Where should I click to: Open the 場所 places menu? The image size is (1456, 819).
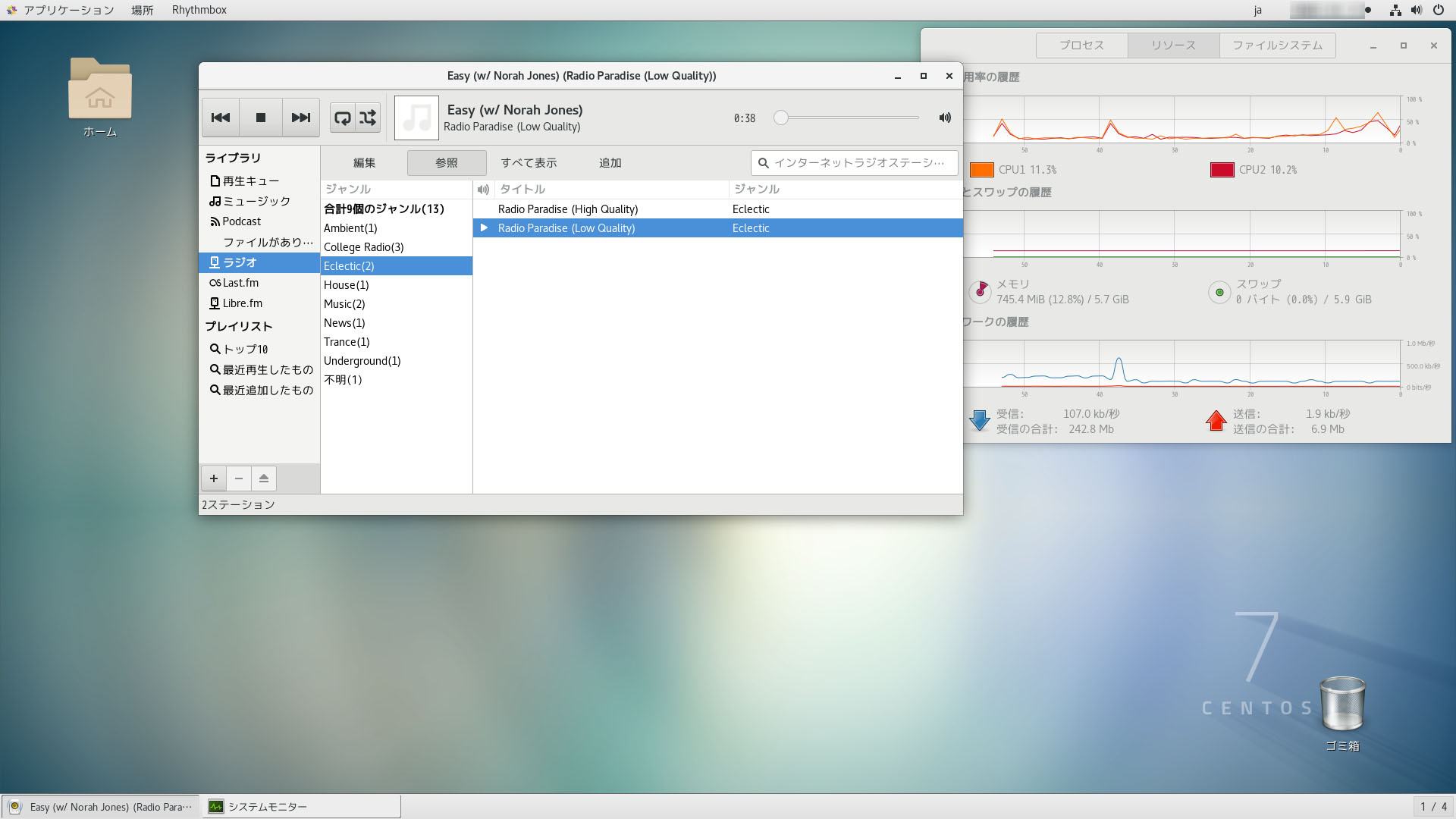point(142,10)
